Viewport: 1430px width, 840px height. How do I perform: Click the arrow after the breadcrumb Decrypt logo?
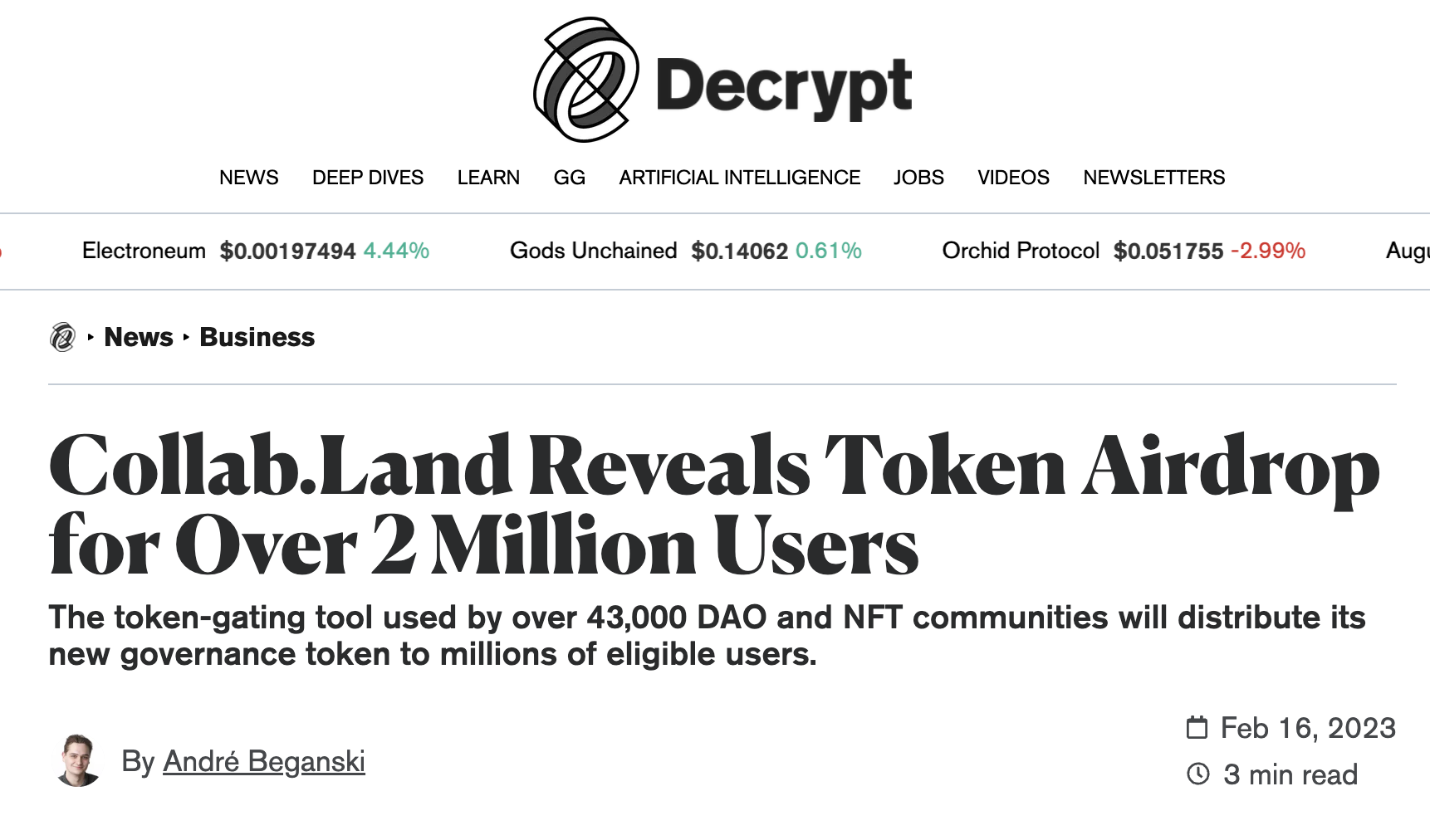[x=89, y=338]
